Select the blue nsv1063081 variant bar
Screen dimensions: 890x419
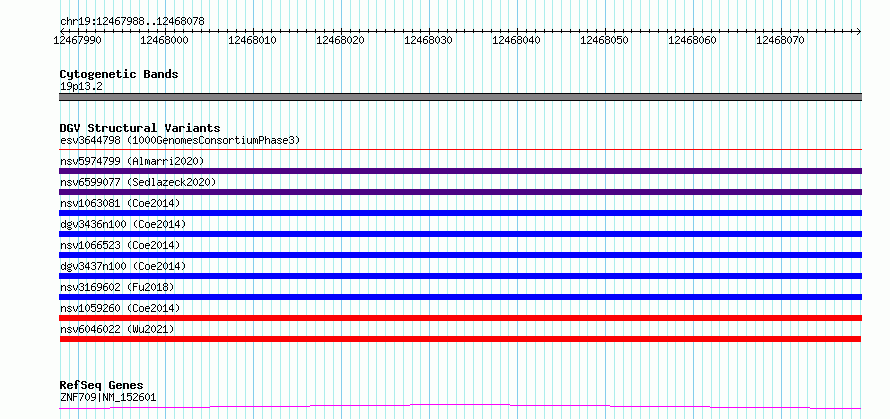[x=460, y=213]
